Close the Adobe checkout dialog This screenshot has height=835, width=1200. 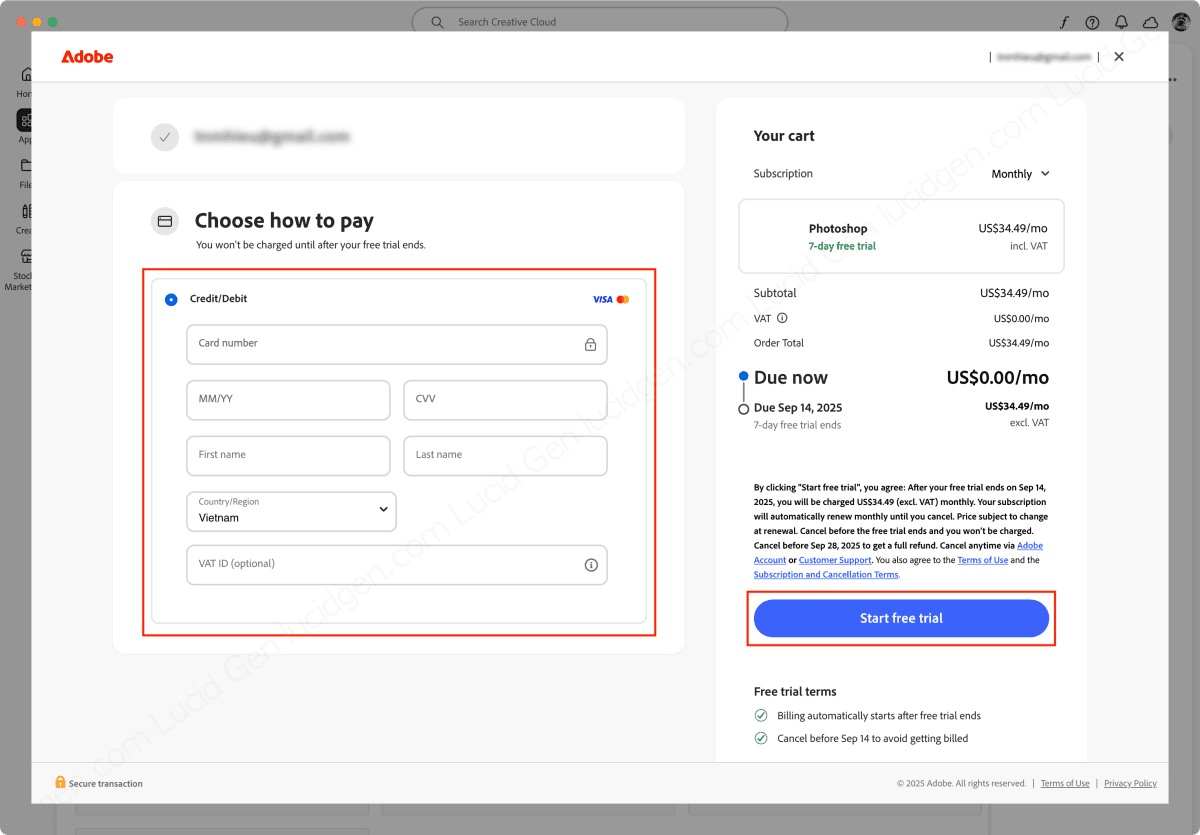tap(1119, 57)
